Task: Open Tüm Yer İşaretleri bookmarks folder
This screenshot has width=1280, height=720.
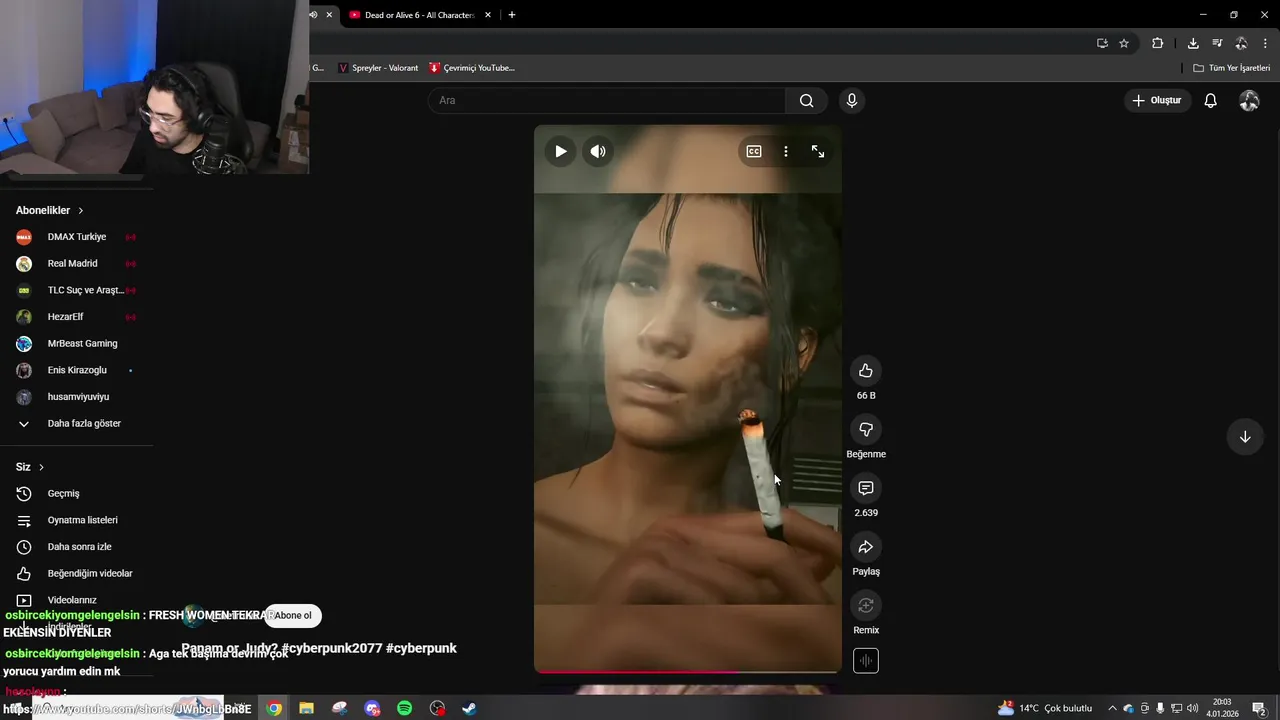Action: point(1232,68)
